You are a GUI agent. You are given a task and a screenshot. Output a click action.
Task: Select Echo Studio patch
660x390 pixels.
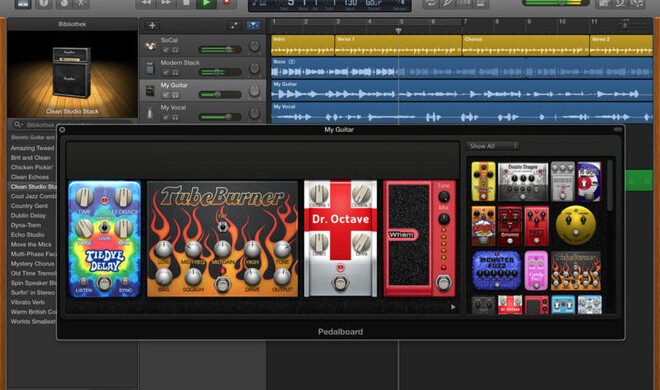[x=27, y=235]
